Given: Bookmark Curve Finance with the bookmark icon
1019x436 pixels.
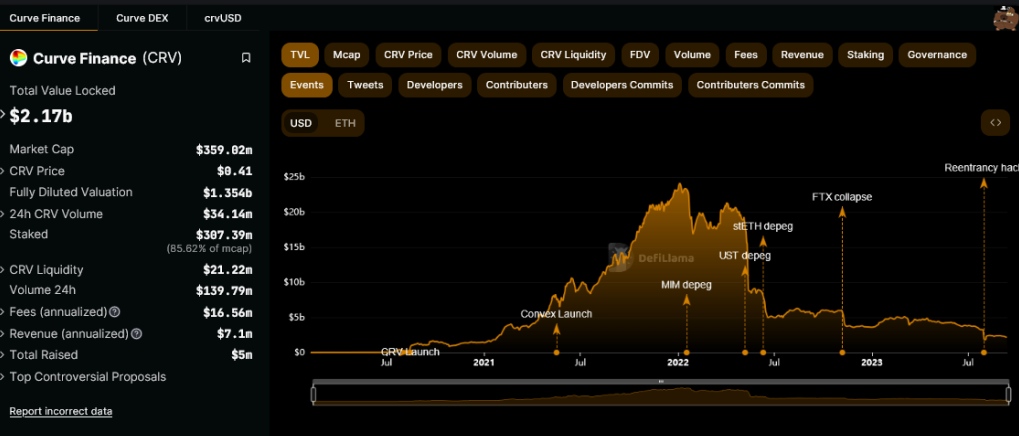Looking at the screenshot, I should 246,58.
